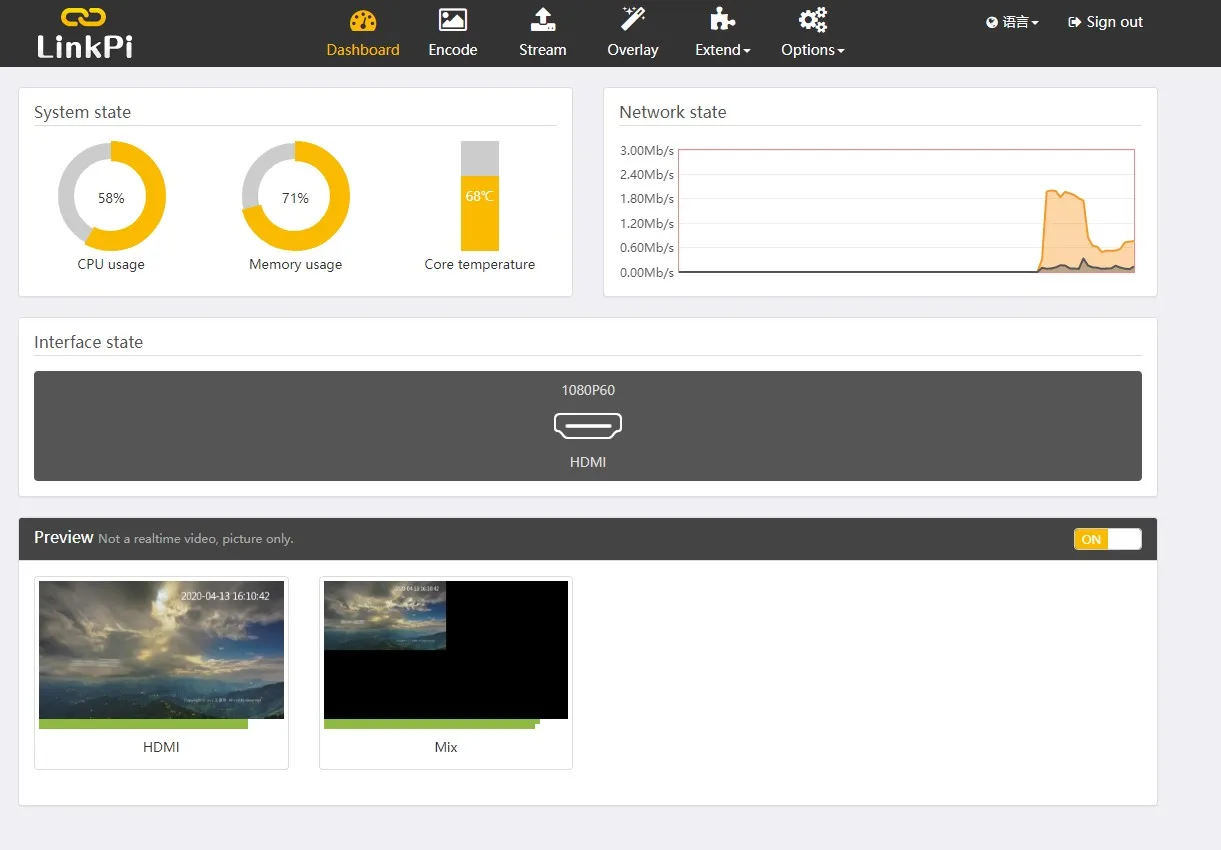Switch to the Stream tab label

543,50
